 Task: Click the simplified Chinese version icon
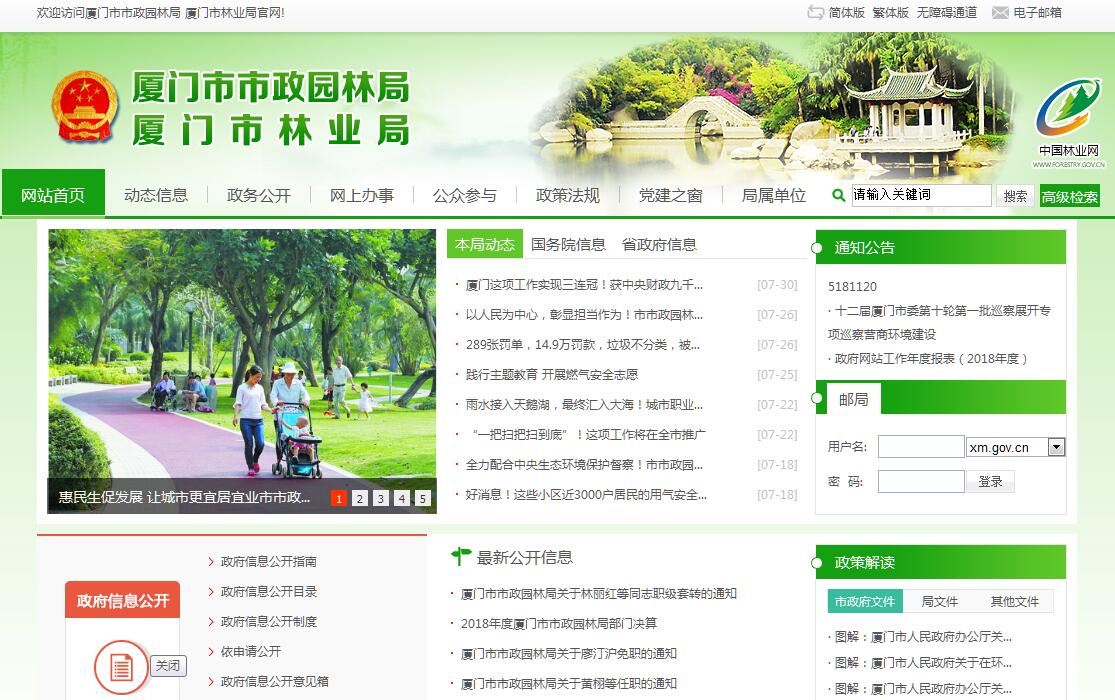[815, 13]
